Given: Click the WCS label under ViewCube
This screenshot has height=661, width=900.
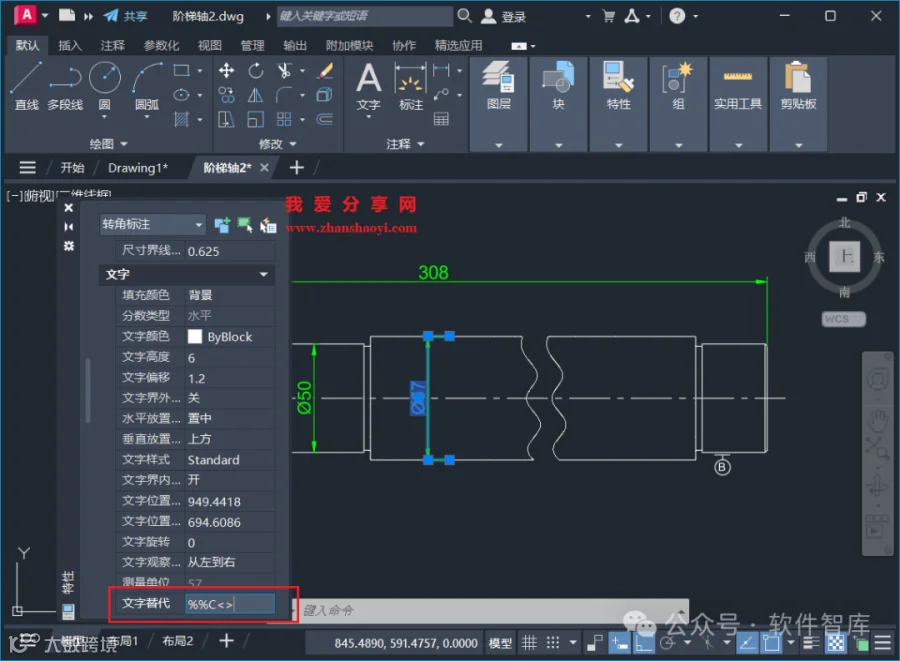Looking at the screenshot, I should (844, 319).
